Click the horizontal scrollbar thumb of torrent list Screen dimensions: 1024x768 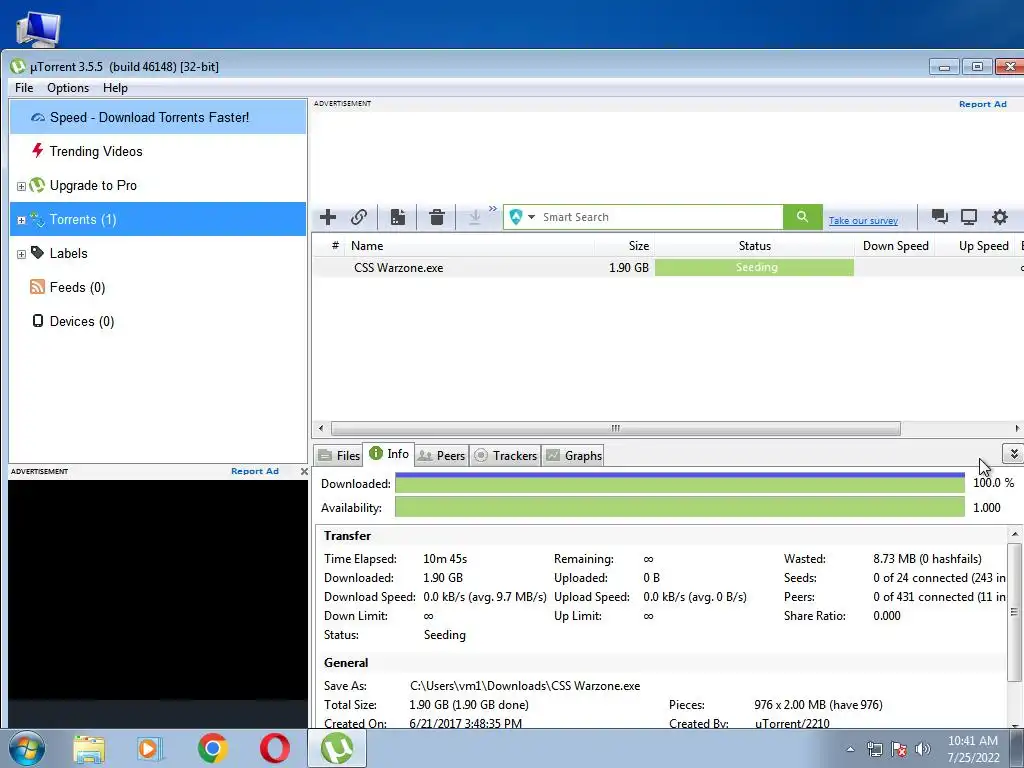pos(615,429)
